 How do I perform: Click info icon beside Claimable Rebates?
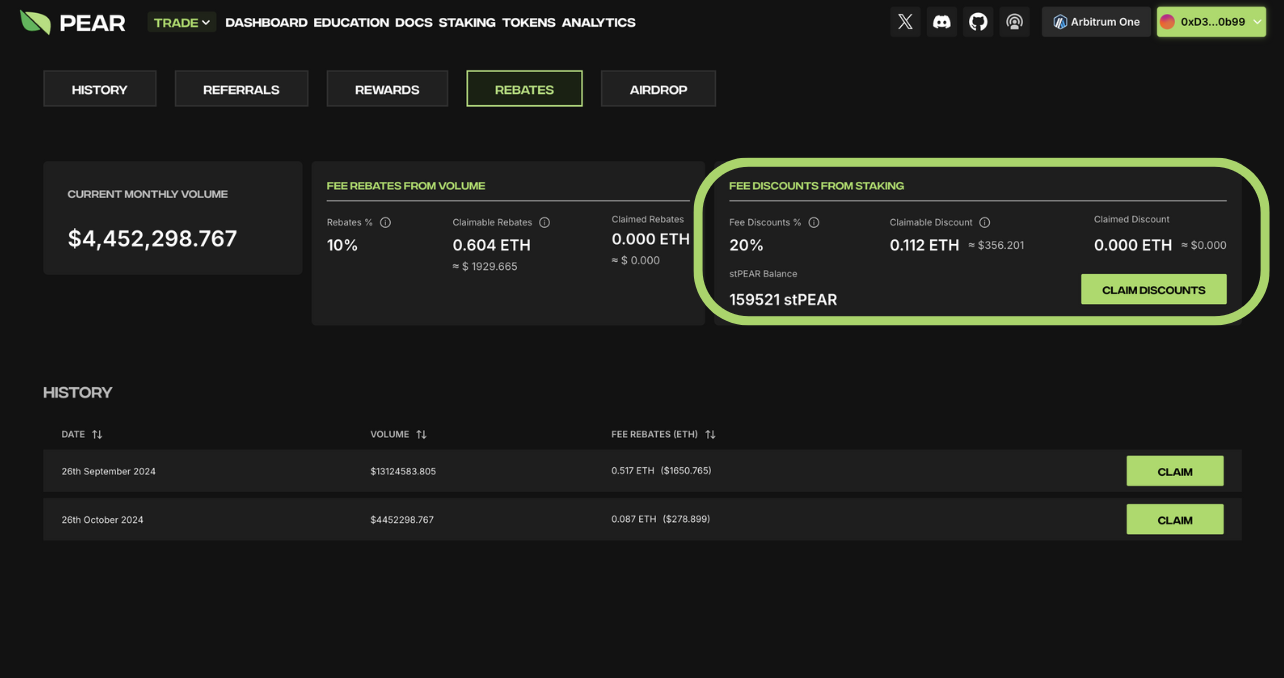pyautogui.click(x=544, y=222)
